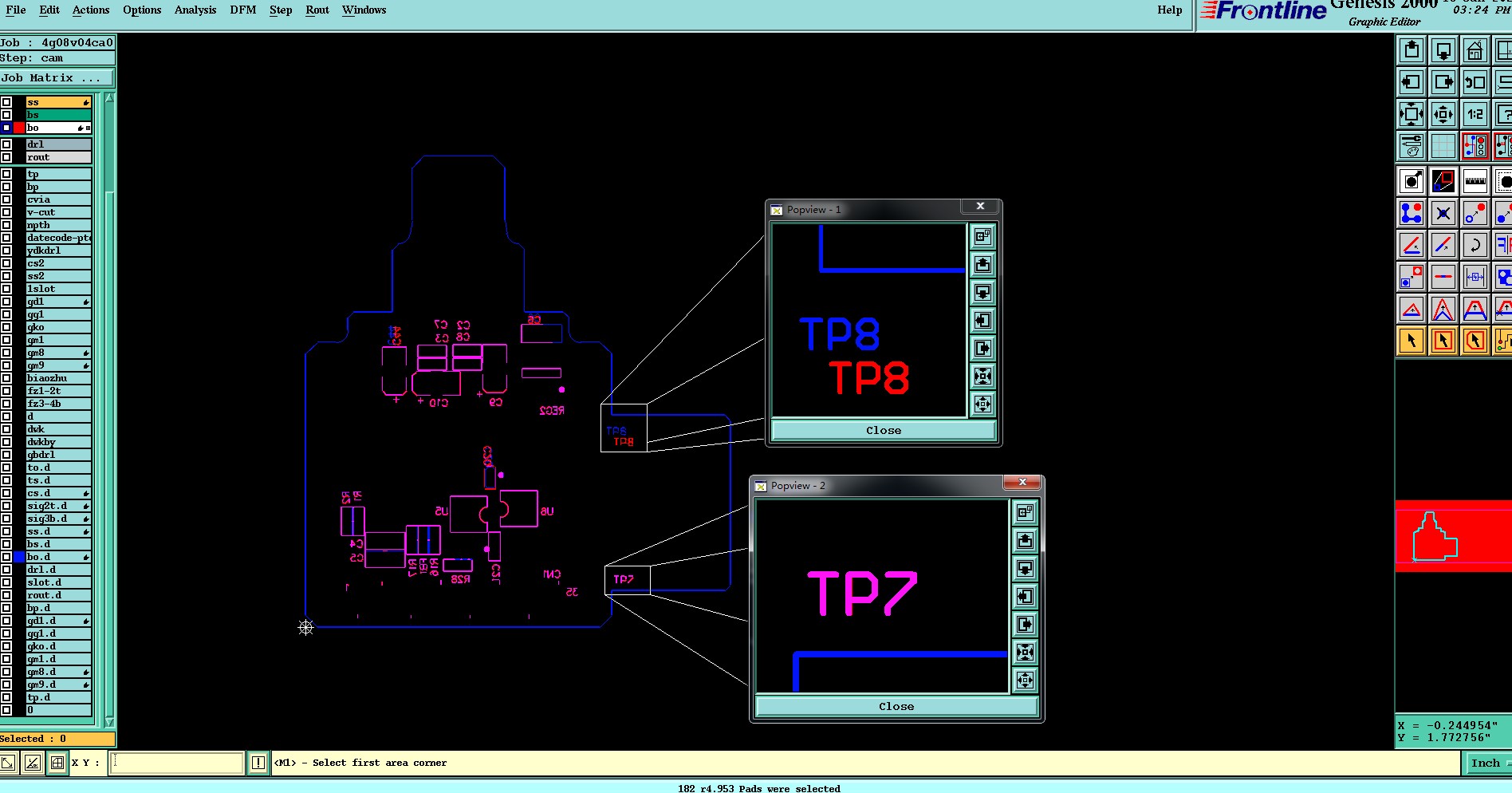Screen dimensions: 1512x793
Task: Click the home view icon
Action: tap(1475, 50)
